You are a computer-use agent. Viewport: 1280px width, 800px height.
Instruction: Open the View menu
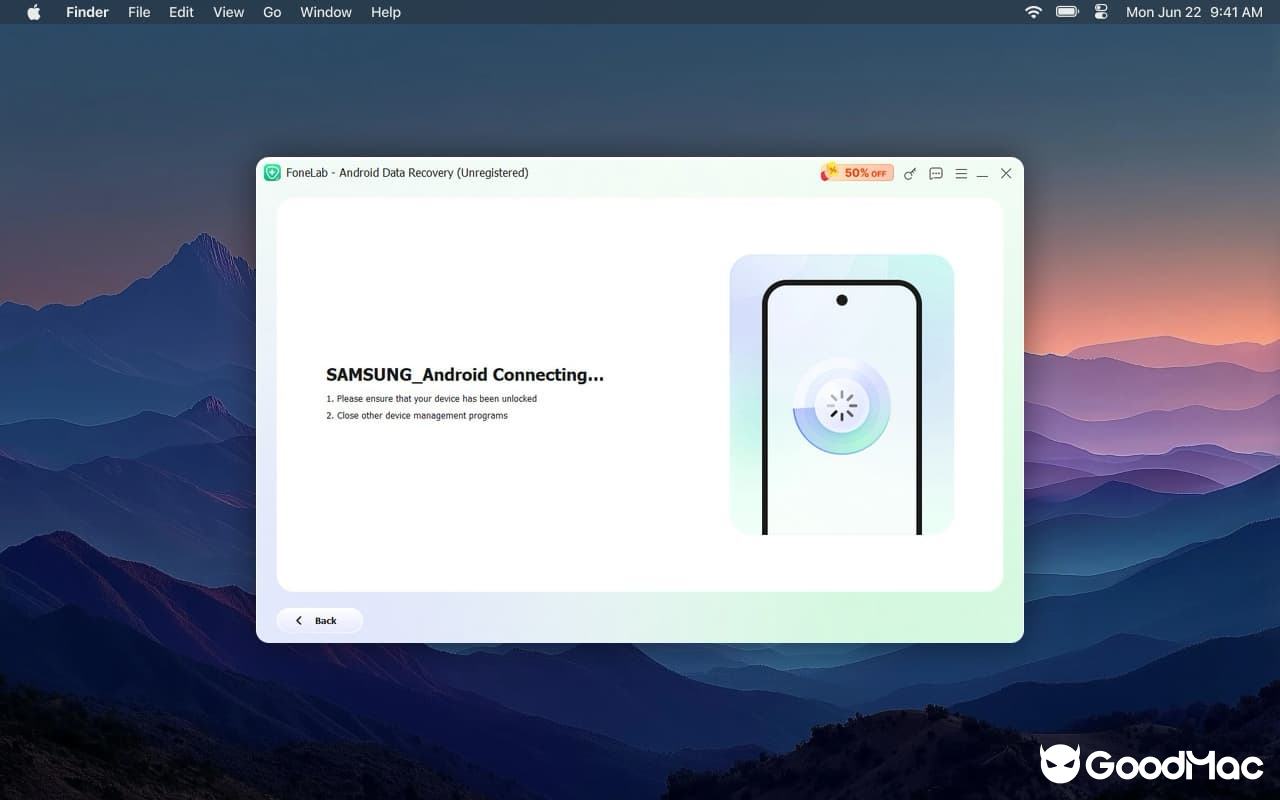(229, 12)
